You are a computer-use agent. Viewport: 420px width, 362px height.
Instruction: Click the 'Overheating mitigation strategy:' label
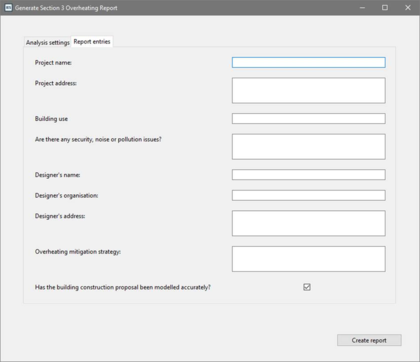[x=78, y=252]
